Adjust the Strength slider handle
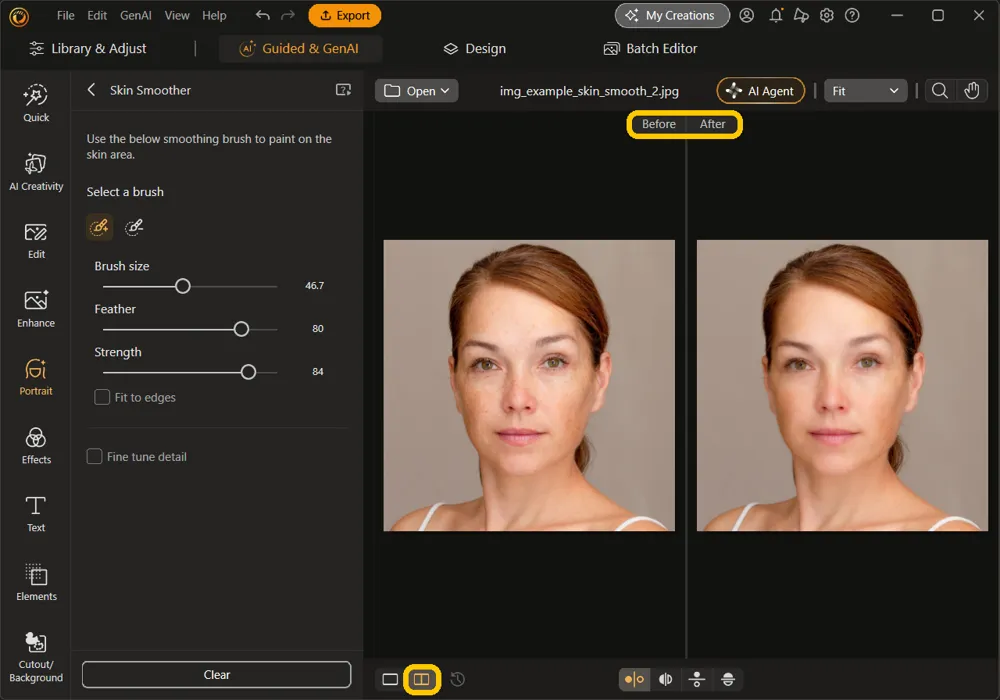 coord(248,372)
